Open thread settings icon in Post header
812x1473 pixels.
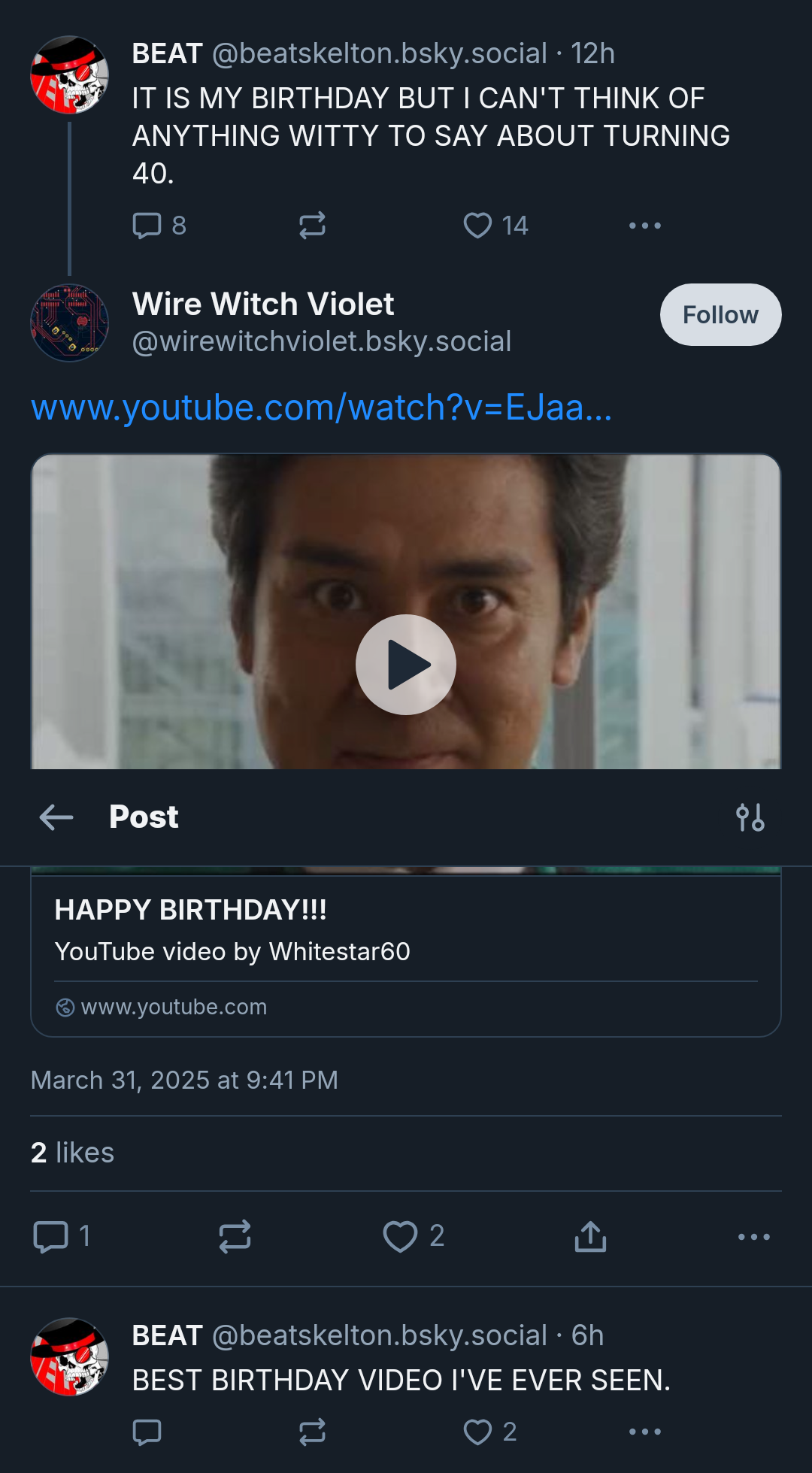point(750,817)
